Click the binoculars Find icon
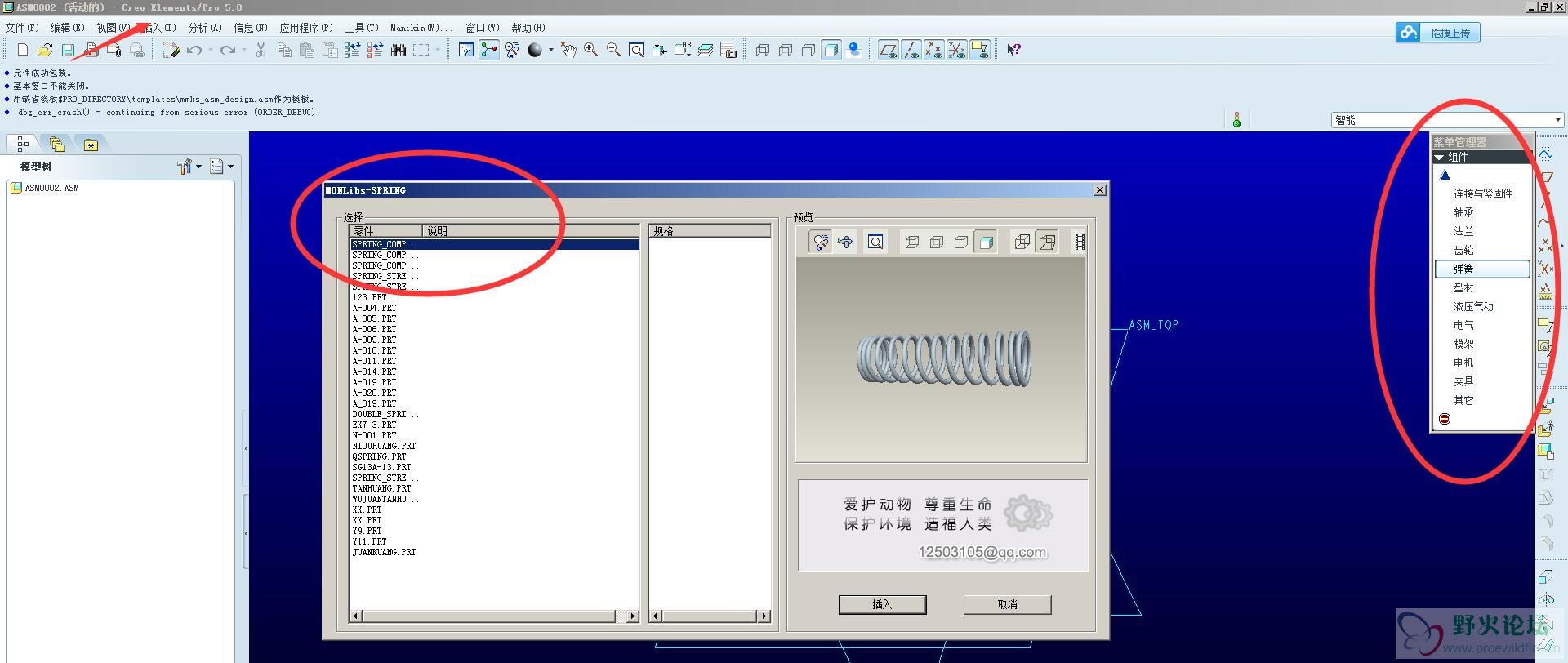This screenshot has height=663, width=1568. 399,51
